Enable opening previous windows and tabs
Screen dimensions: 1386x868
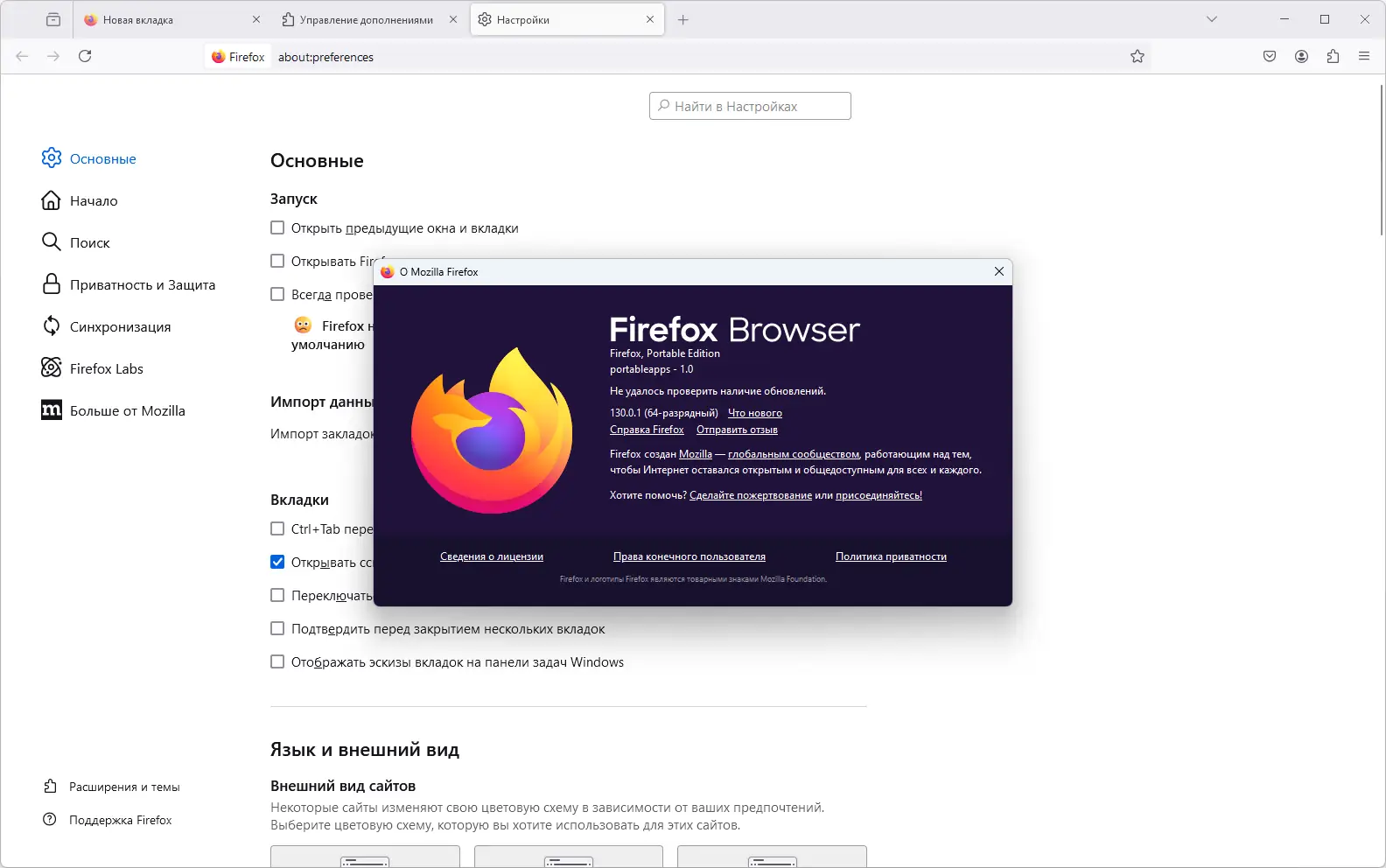277,228
